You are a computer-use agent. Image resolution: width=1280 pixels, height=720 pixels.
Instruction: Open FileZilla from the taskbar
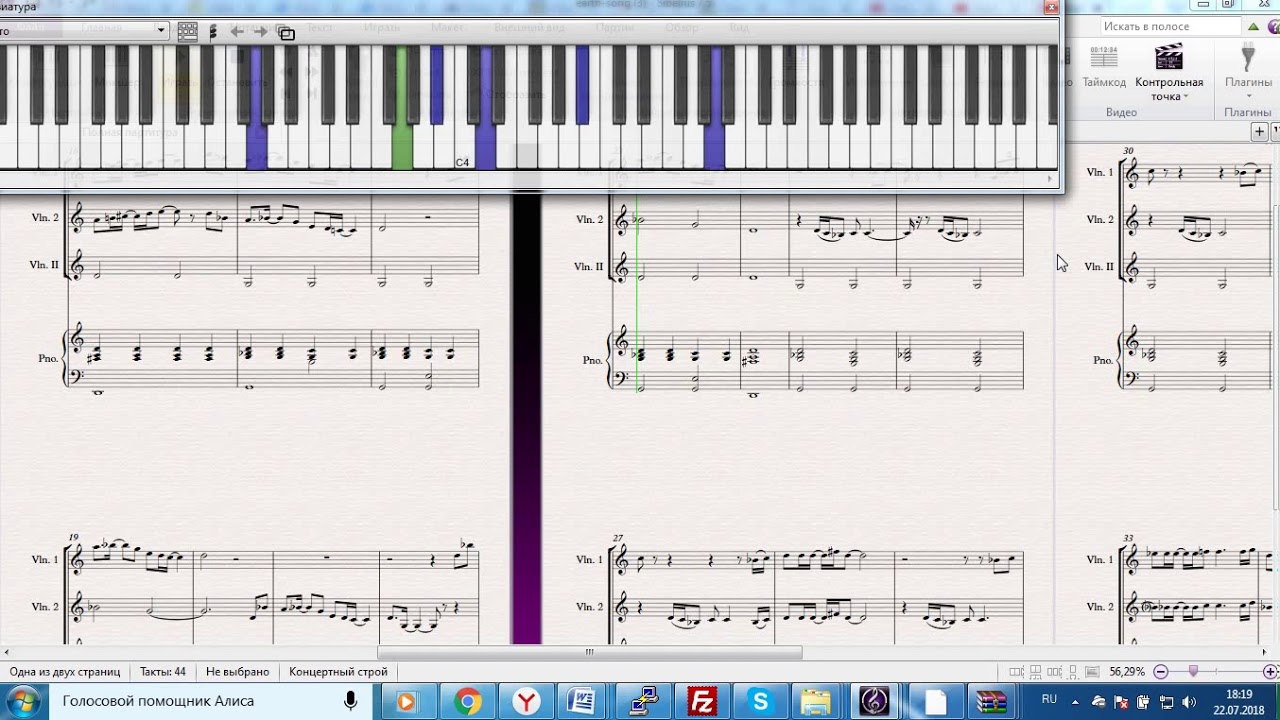pyautogui.click(x=702, y=702)
